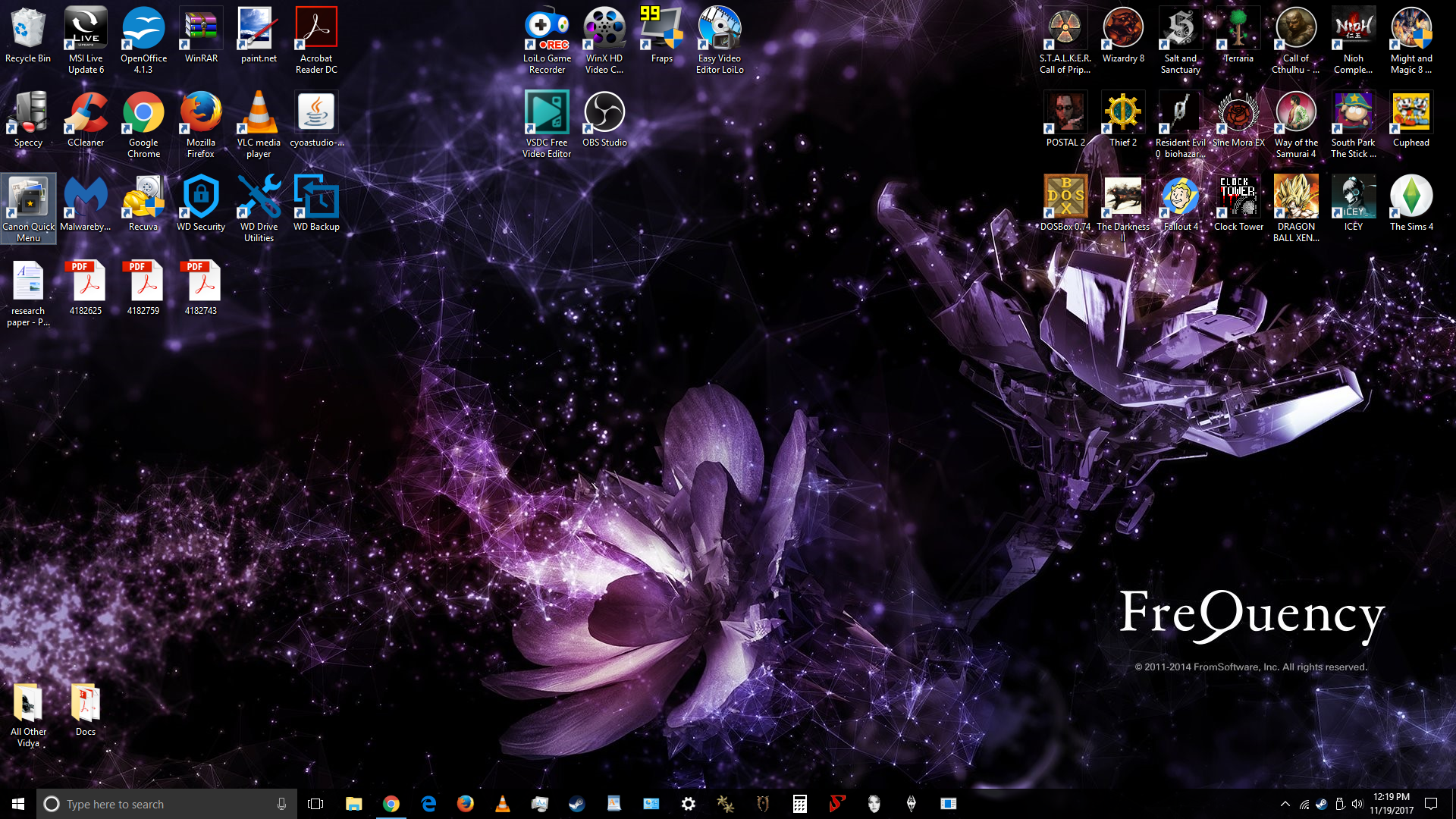Open paint.net from the desktop

(259, 36)
